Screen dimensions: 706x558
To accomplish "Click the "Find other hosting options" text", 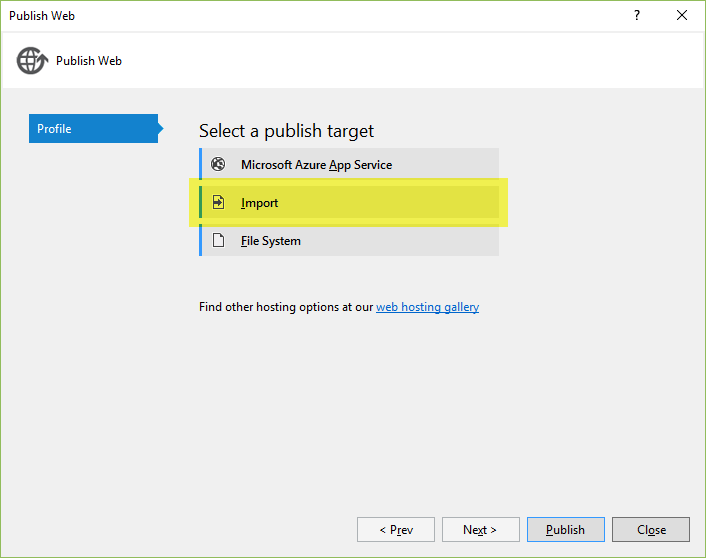I will (x=286, y=307).
